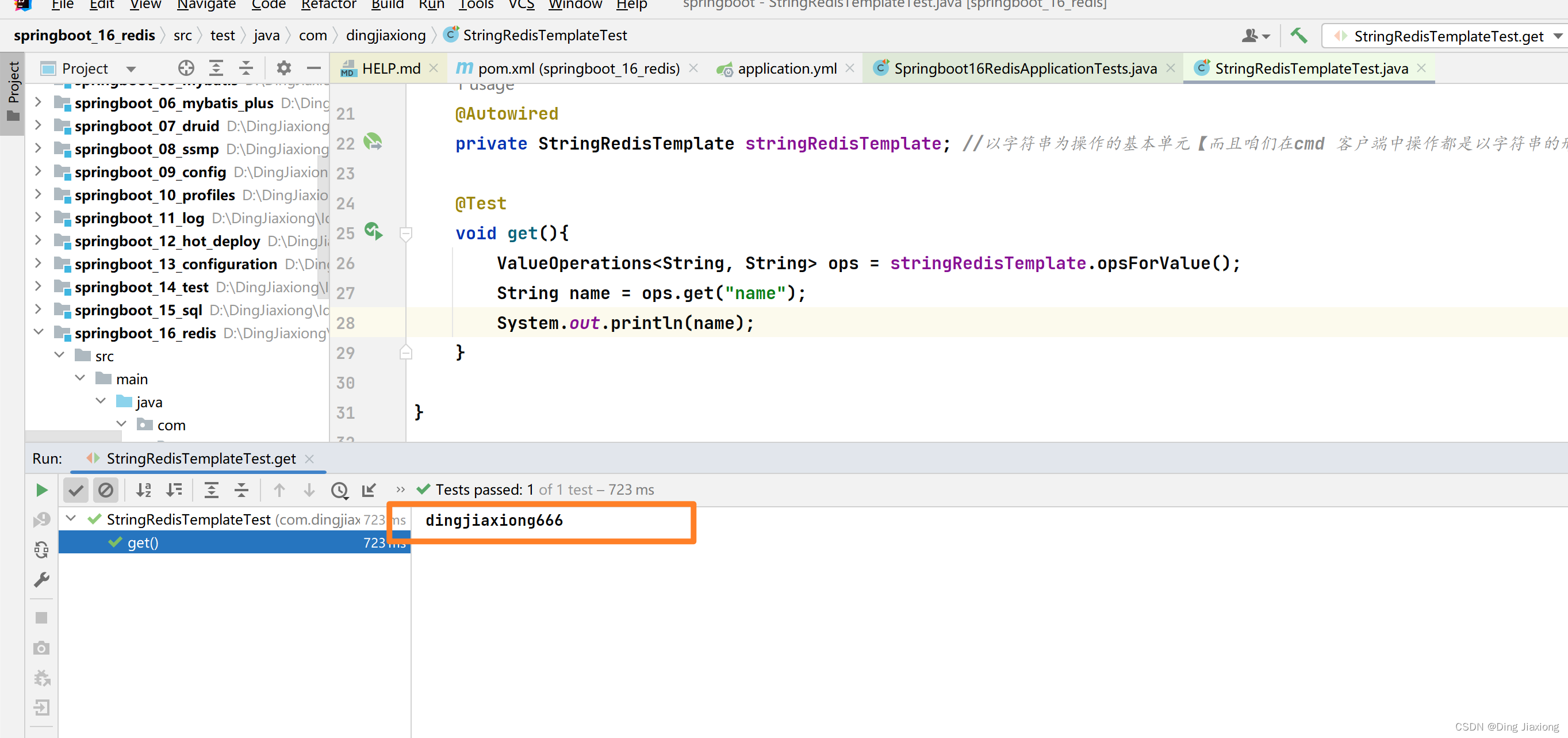Click rerun failed tests icon
This screenshot has width=1568, height=738.
pos(41,519)
